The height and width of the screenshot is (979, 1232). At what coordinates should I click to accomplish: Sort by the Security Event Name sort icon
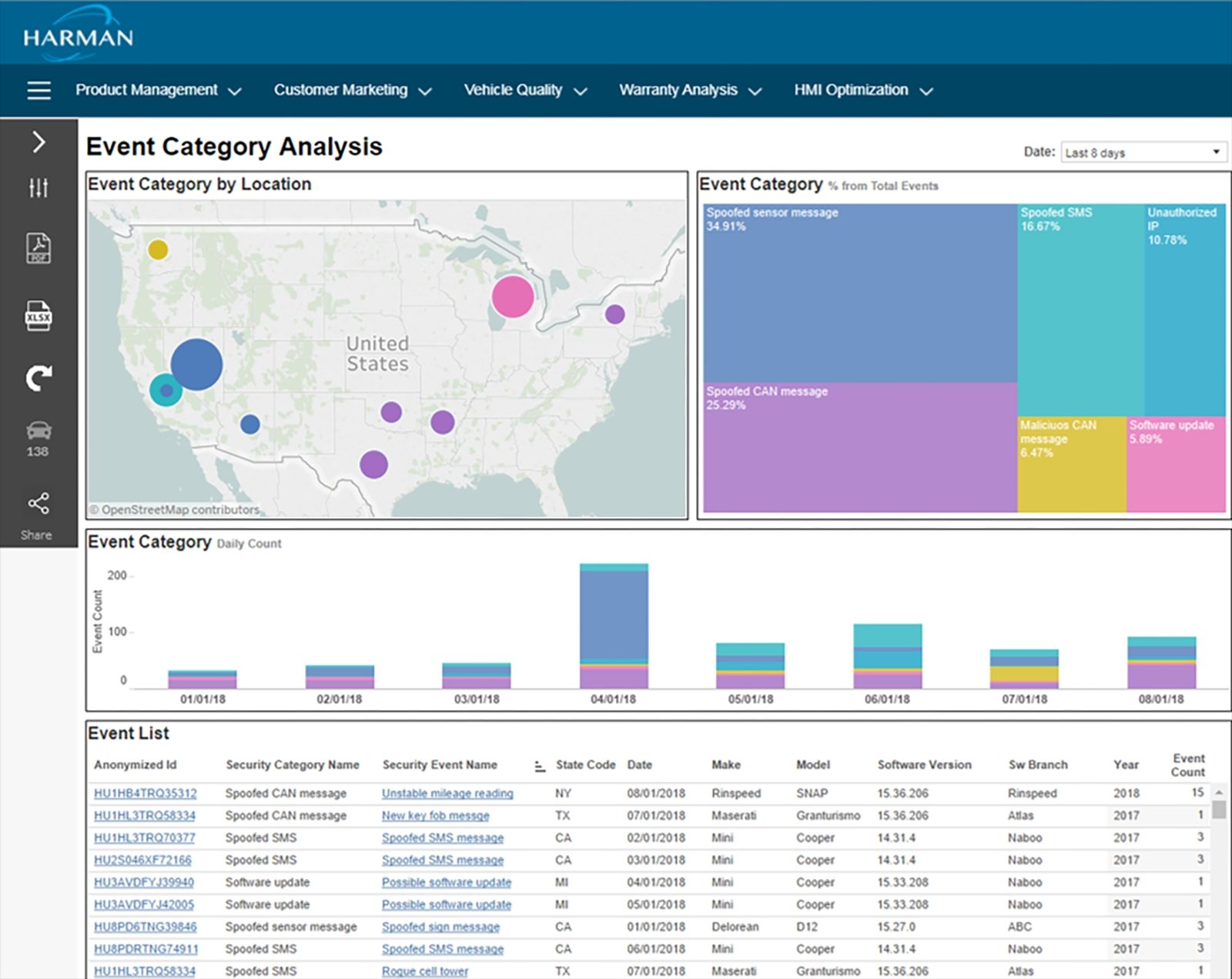tap(540, 766)
